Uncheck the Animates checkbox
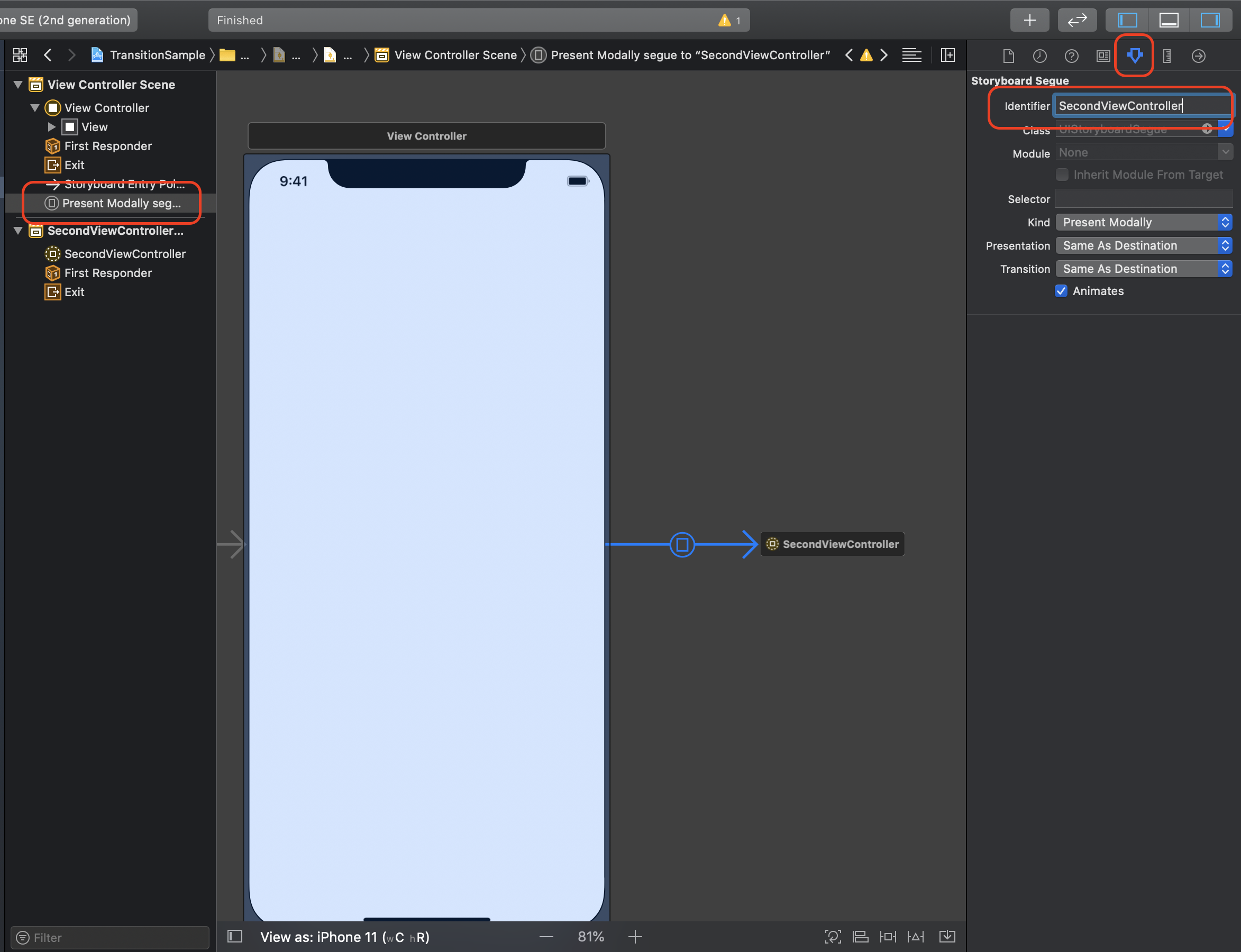Screen dimensions: 1241x952 pyautogui.click(x=1061, y=291)
